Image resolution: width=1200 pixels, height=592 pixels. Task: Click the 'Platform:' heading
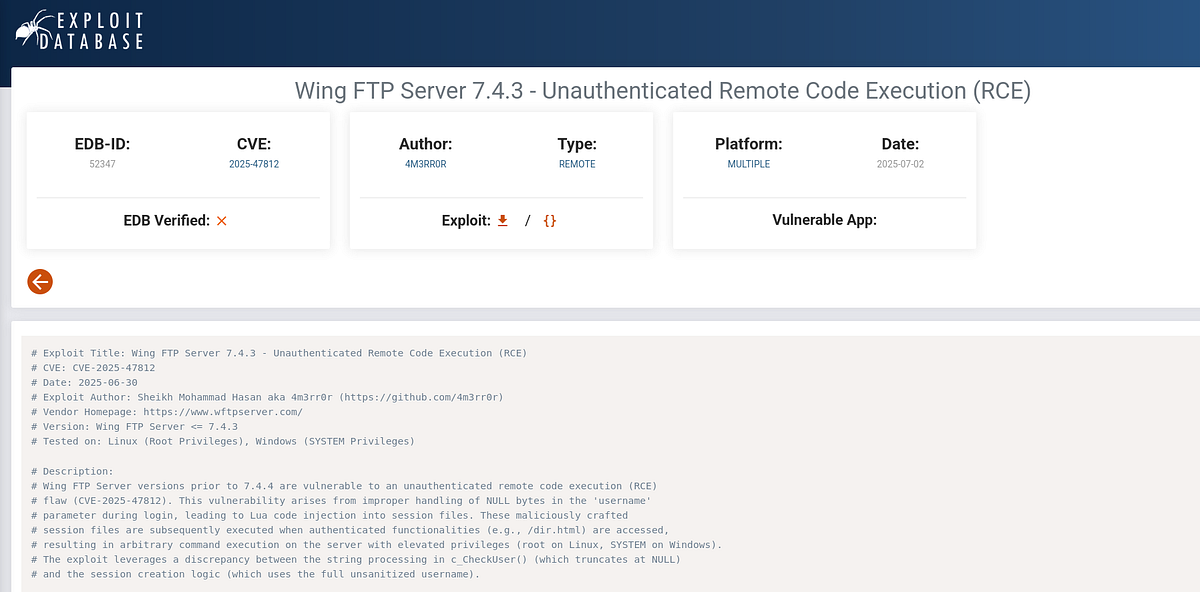(x=749, y=144)
